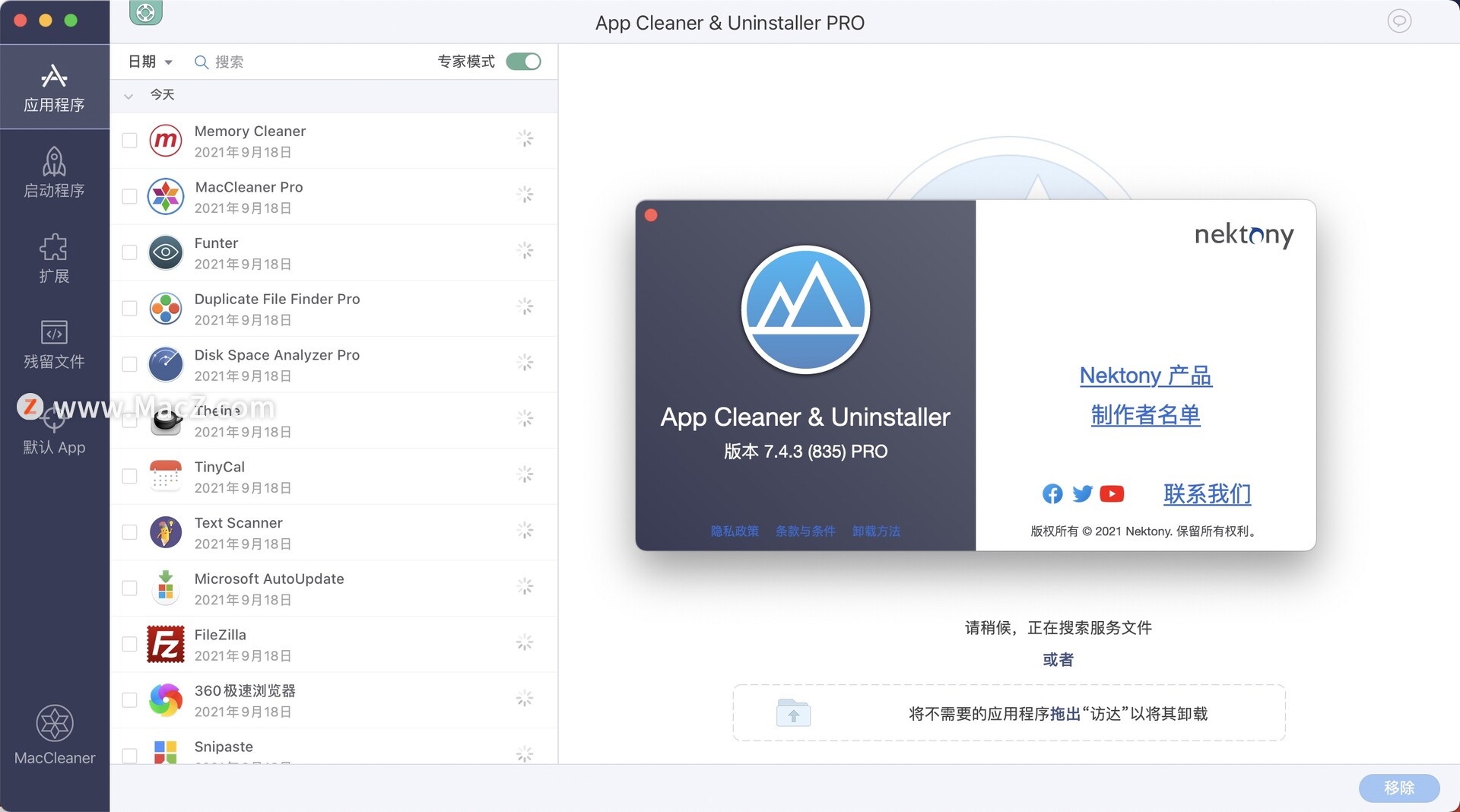Select the Snipaste row name
The height and width of the screenshot is (812, 1460).
click(x=224, y=747)
